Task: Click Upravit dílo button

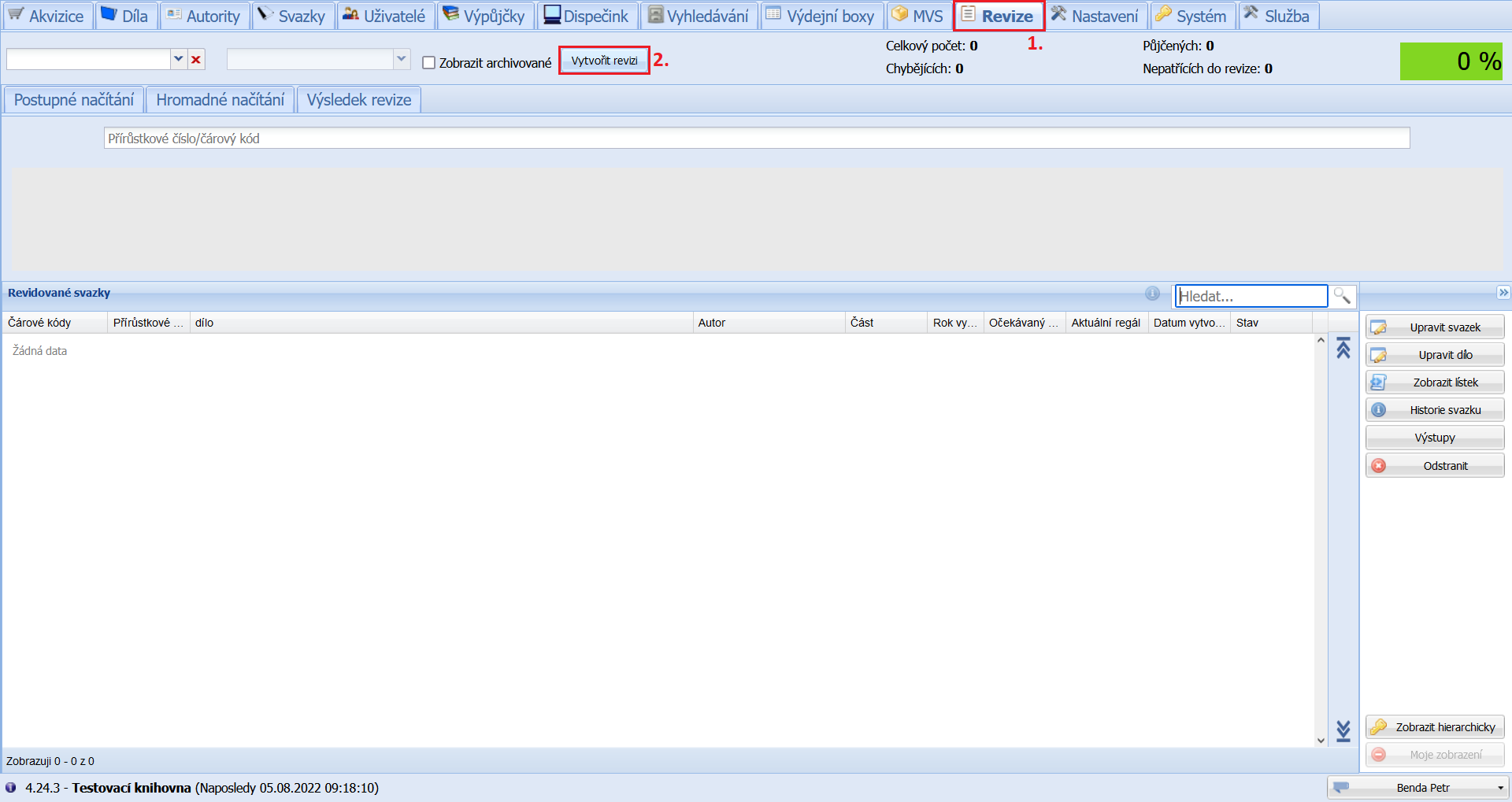Action: click(x=1435, y=355)
